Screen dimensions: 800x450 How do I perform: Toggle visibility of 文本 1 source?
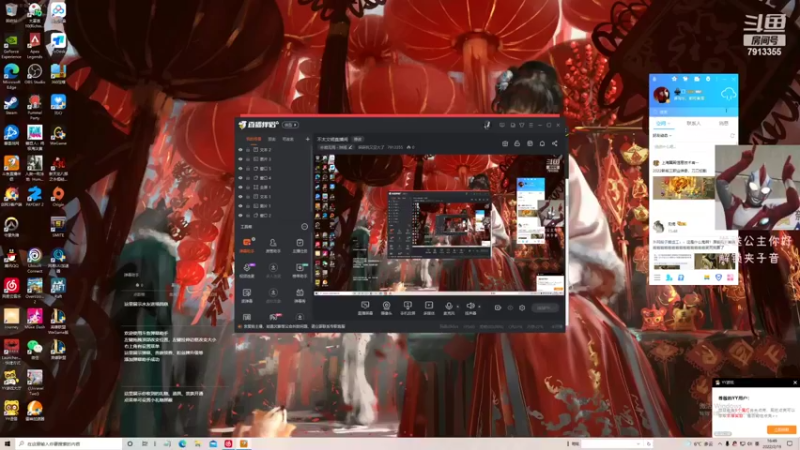(240, 196)
